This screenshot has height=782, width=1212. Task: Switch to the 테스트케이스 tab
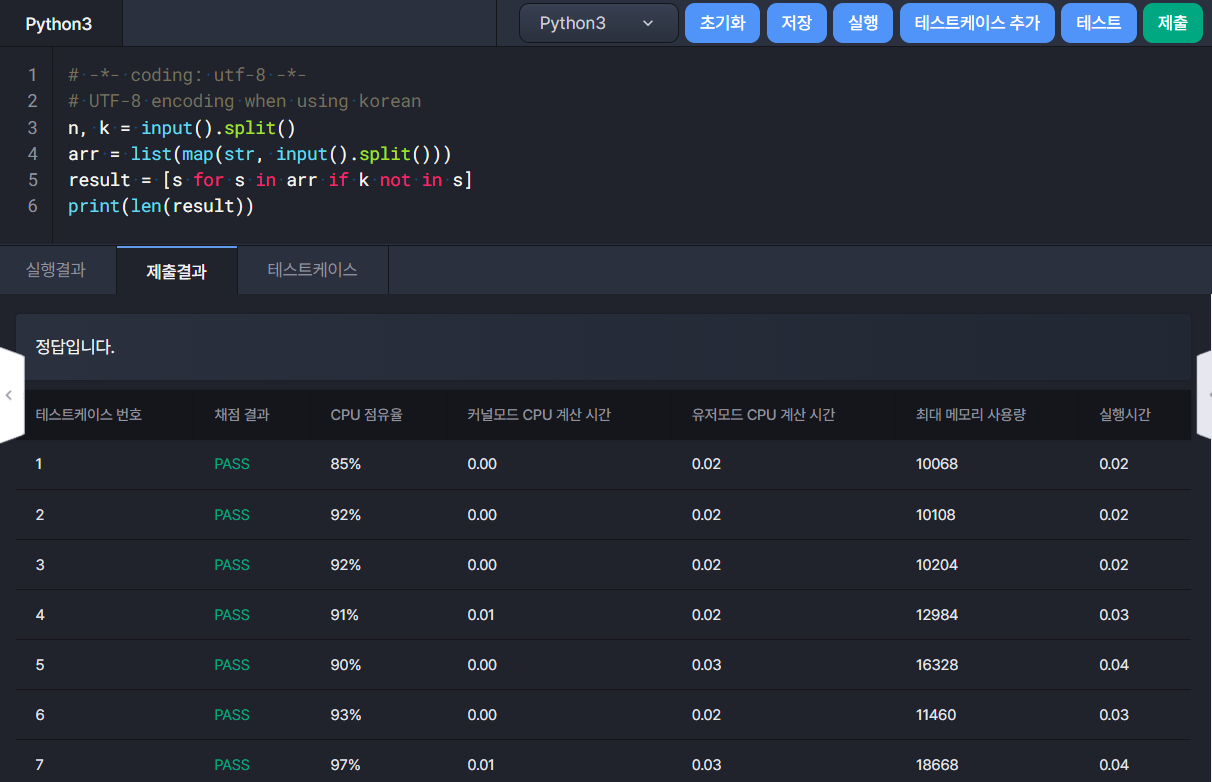(312, 270)
